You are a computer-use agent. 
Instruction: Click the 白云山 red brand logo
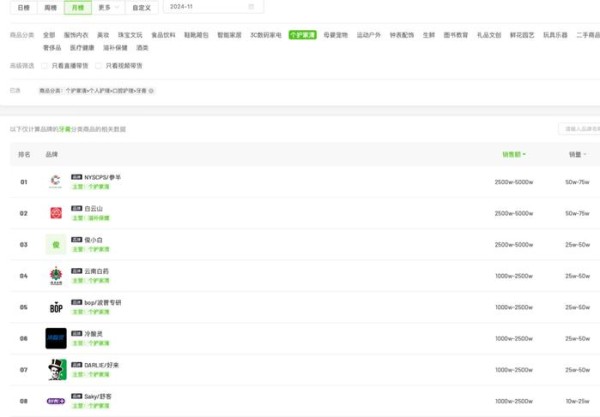(x=56, y=213)
